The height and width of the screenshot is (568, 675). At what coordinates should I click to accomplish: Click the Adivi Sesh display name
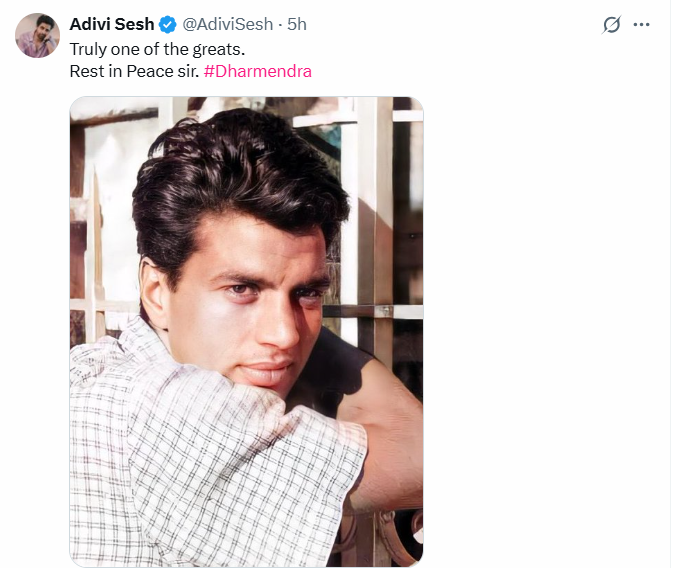click(112, 25)
